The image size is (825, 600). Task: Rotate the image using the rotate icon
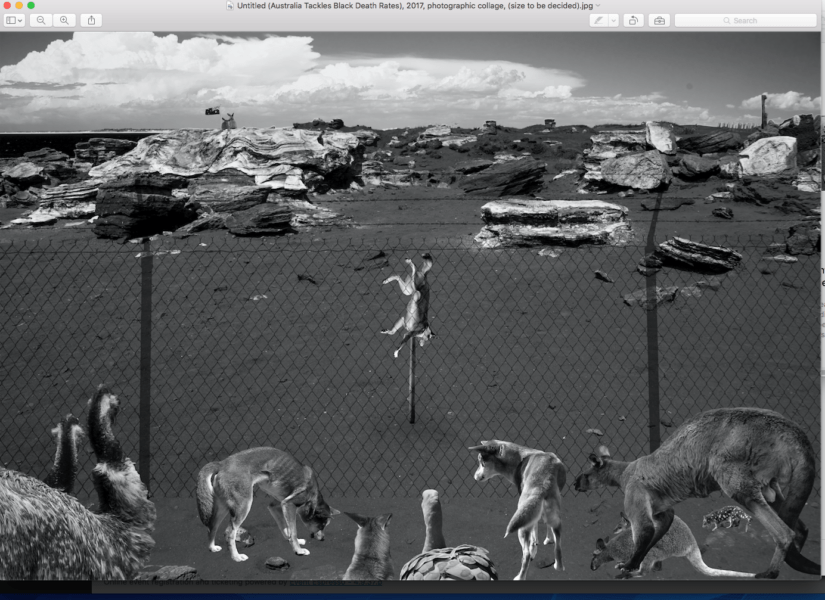click(x=633, y=20)
